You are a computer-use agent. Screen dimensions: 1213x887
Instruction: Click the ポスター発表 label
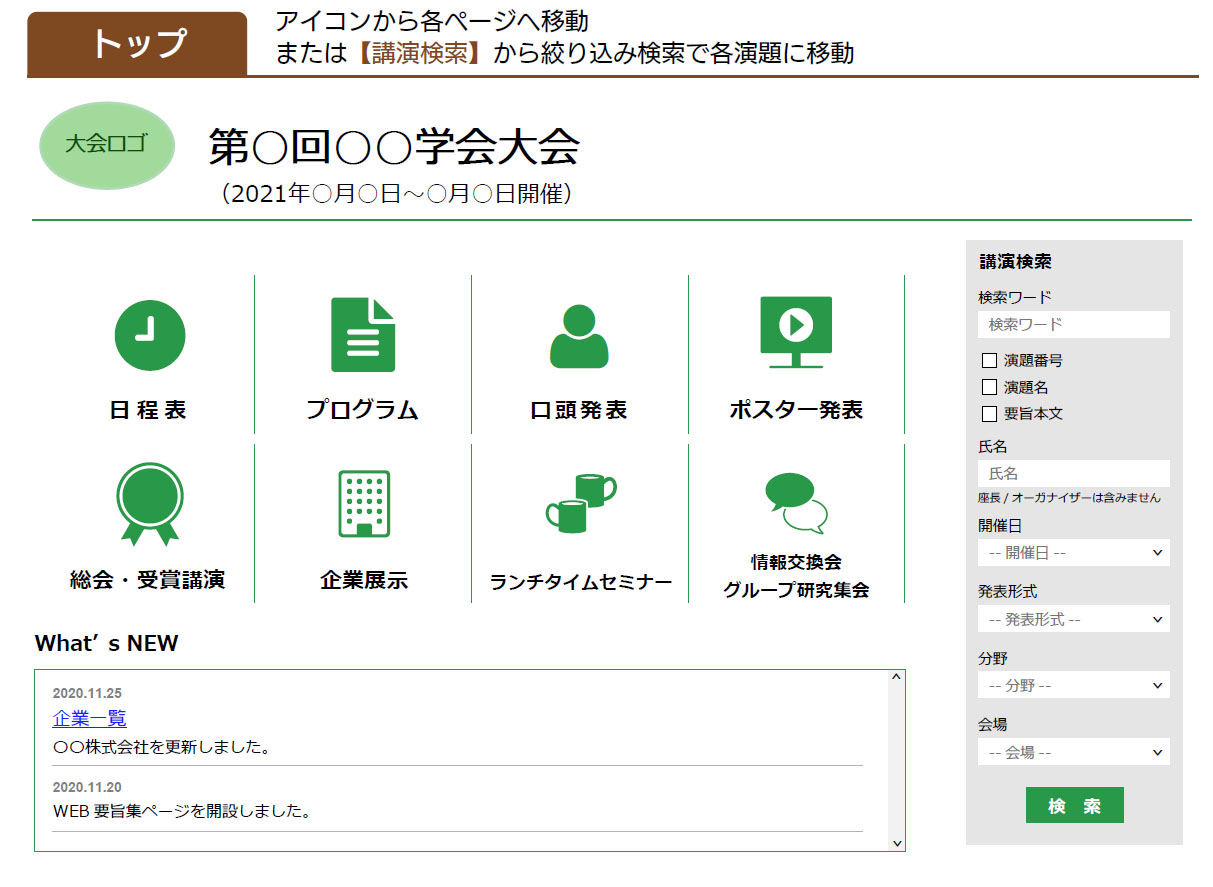coord(796,410)
